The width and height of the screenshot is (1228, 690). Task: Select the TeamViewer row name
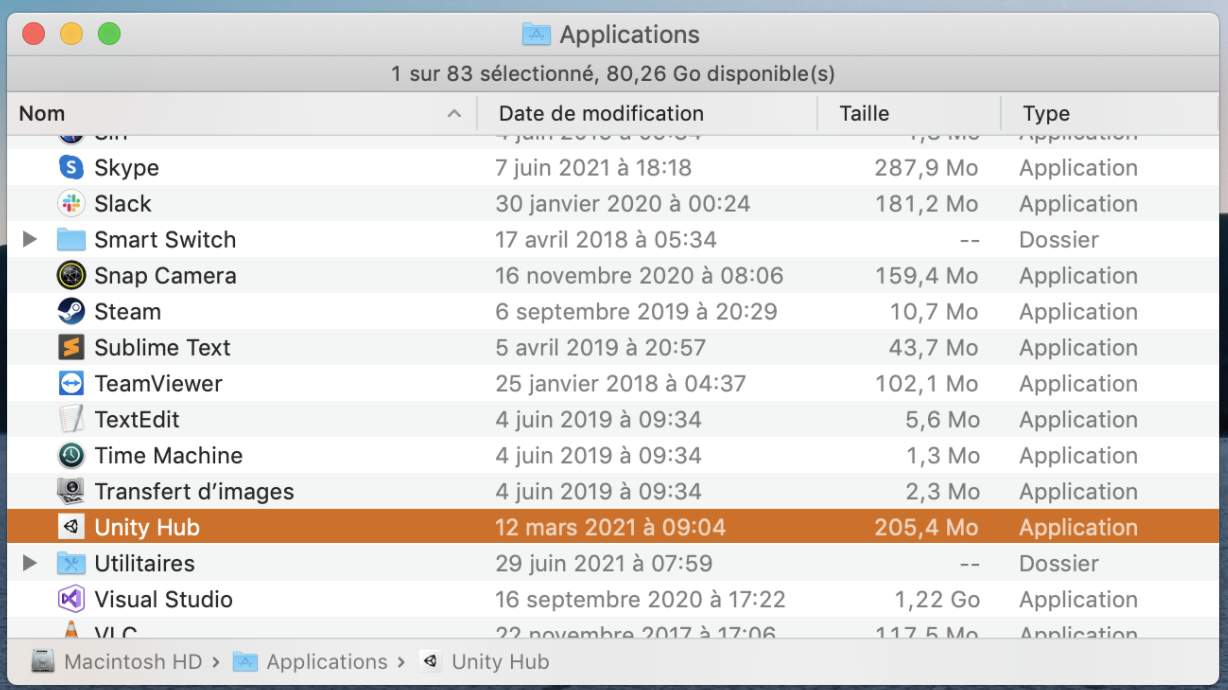click(158, 384)
